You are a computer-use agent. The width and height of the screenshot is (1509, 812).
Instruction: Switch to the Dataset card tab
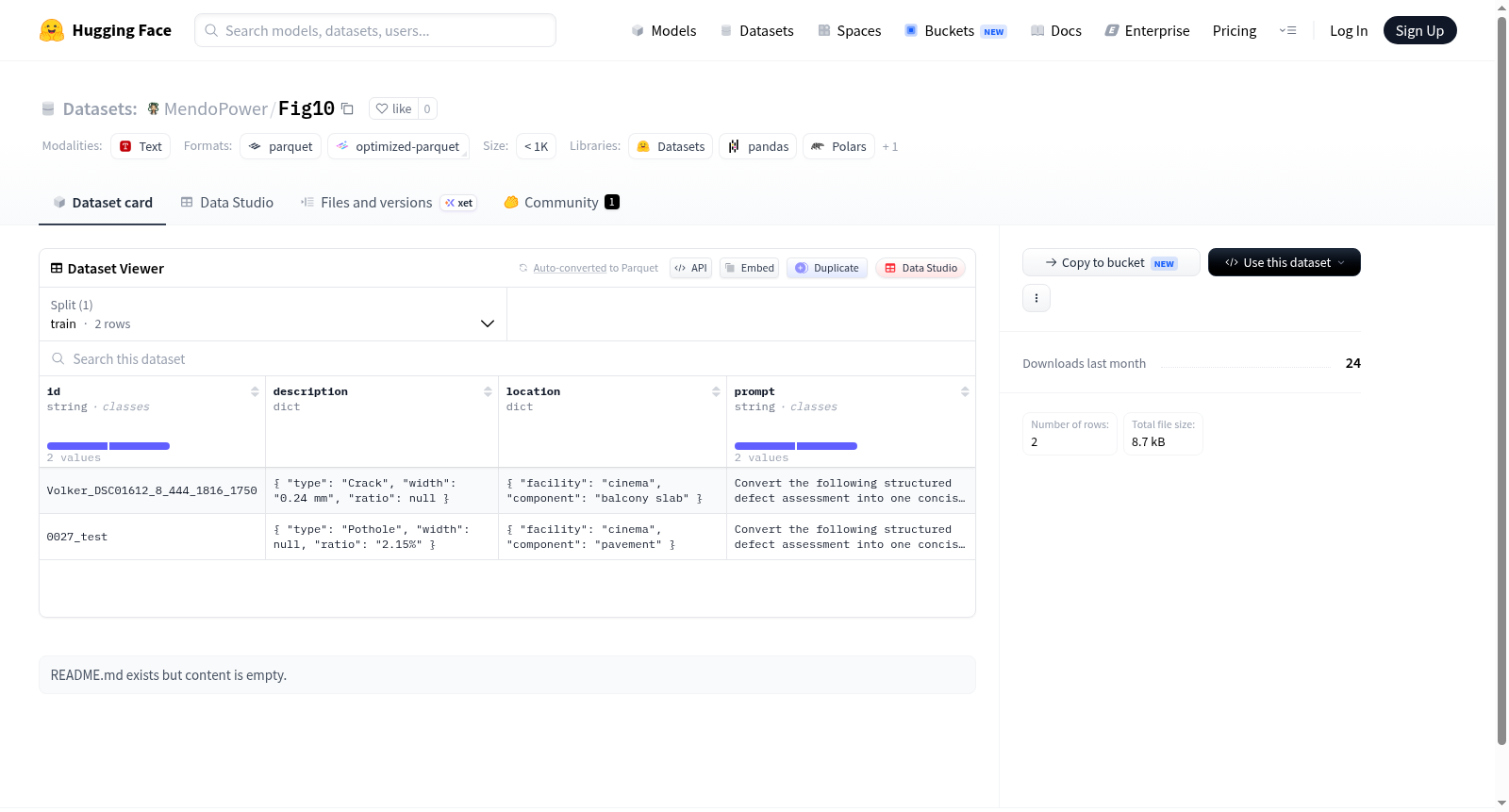pos(102,202)
